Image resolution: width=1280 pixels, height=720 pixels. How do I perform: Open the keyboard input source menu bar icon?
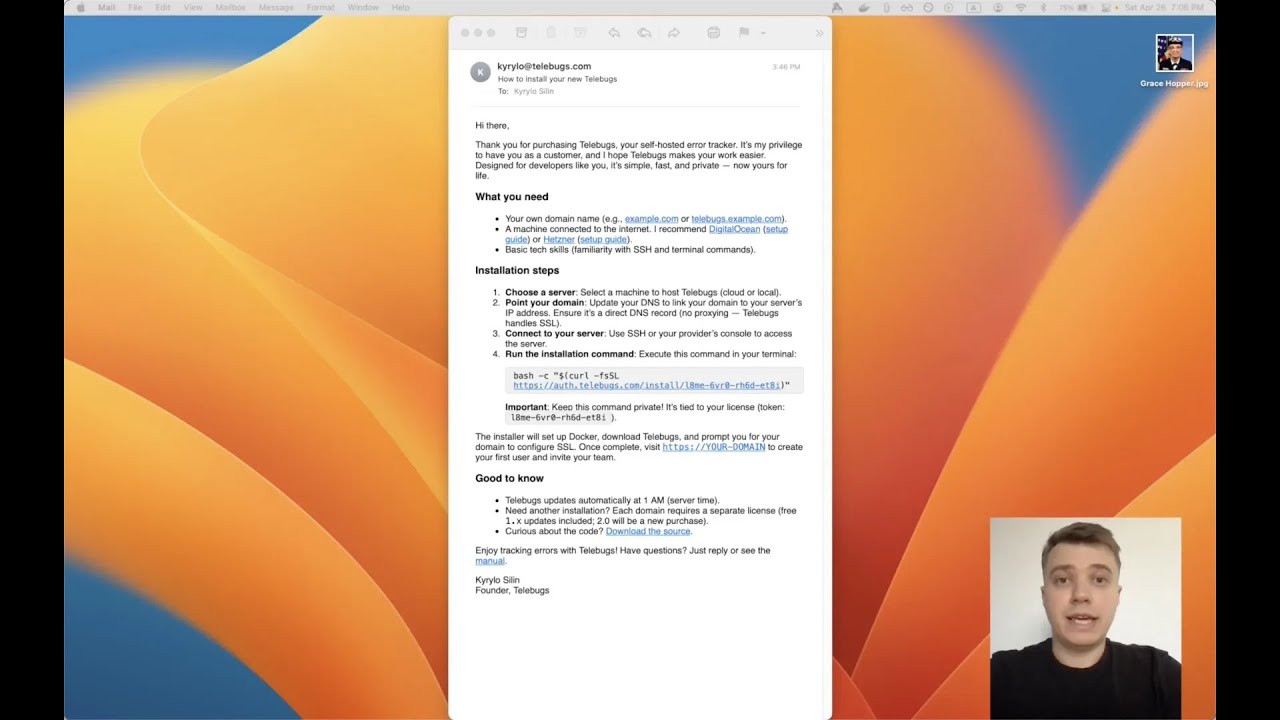tap(973, 7)
